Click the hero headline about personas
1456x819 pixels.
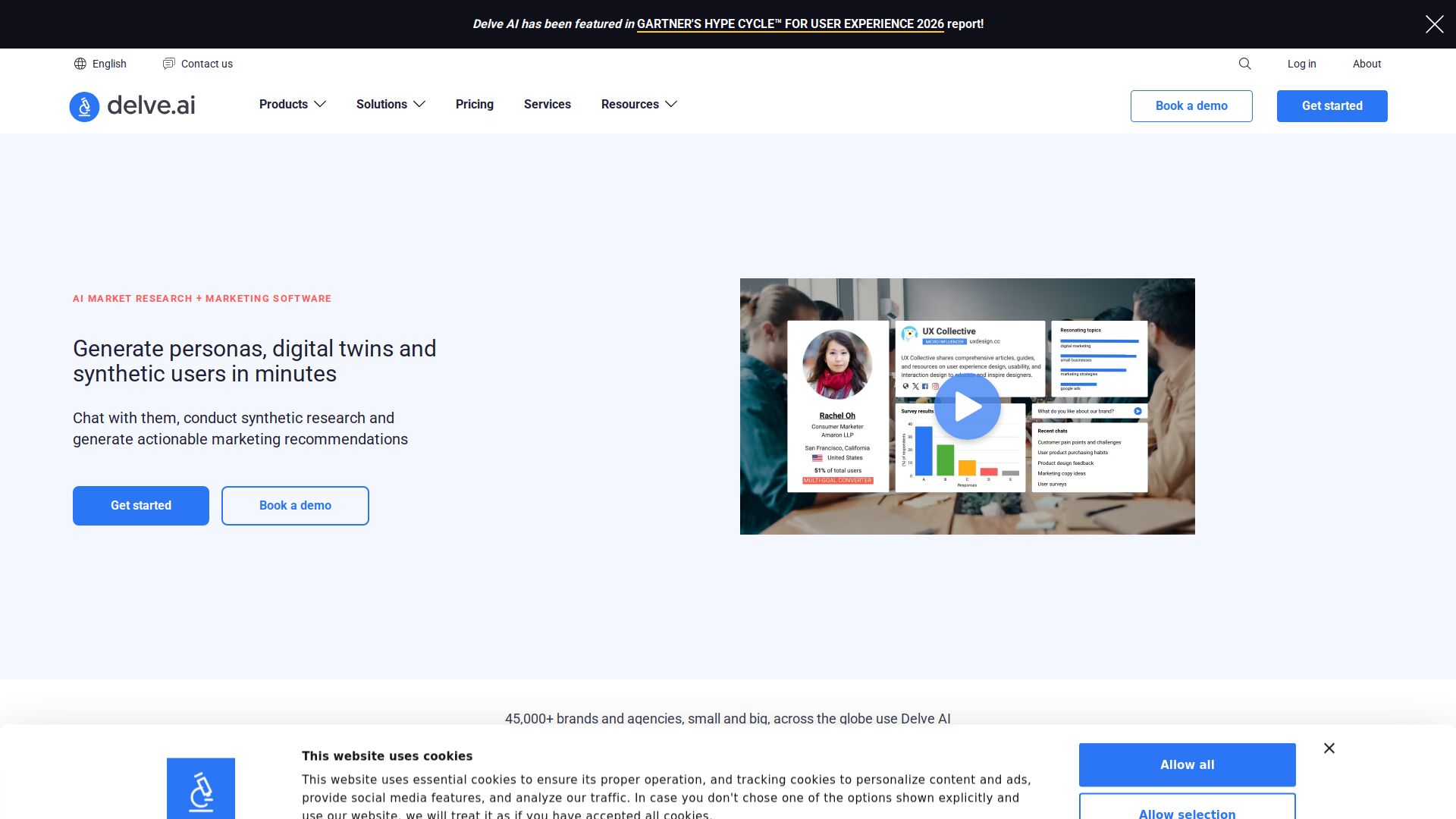(x=255, y=361)
